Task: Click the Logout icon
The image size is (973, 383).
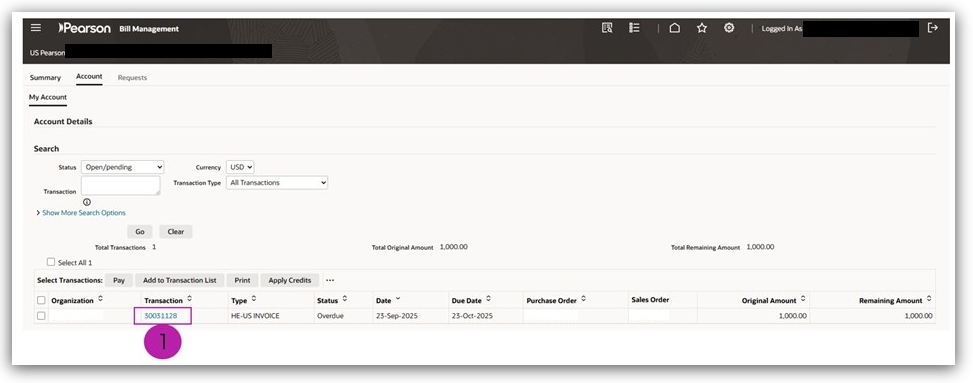Action: pos(932,28)
